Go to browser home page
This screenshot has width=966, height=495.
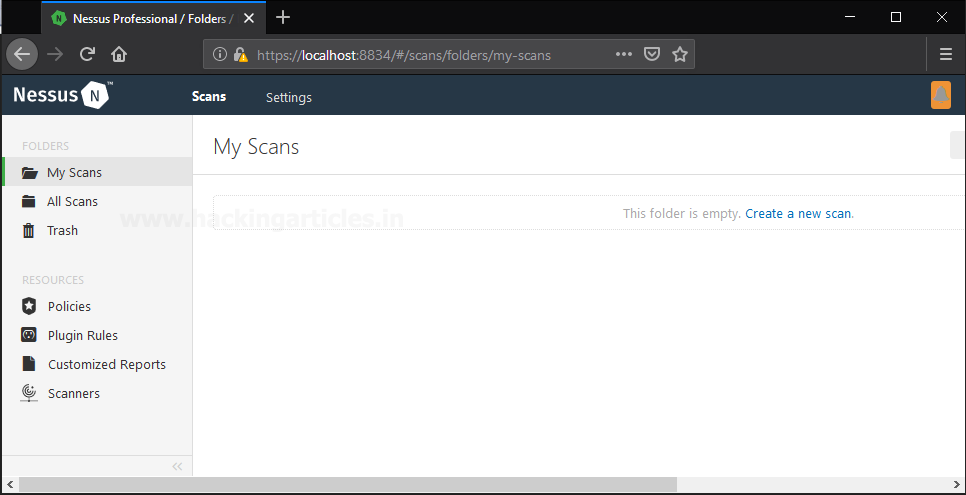[x=119, y=54]
